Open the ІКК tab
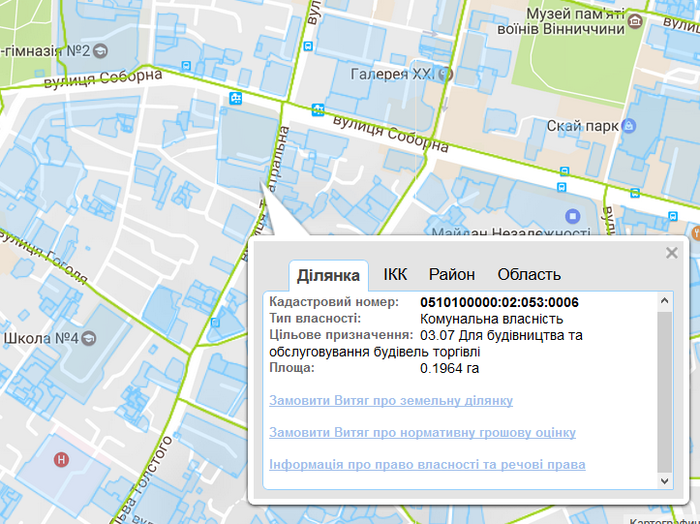This screenshot has width=700, height=524. click(395, 274)
